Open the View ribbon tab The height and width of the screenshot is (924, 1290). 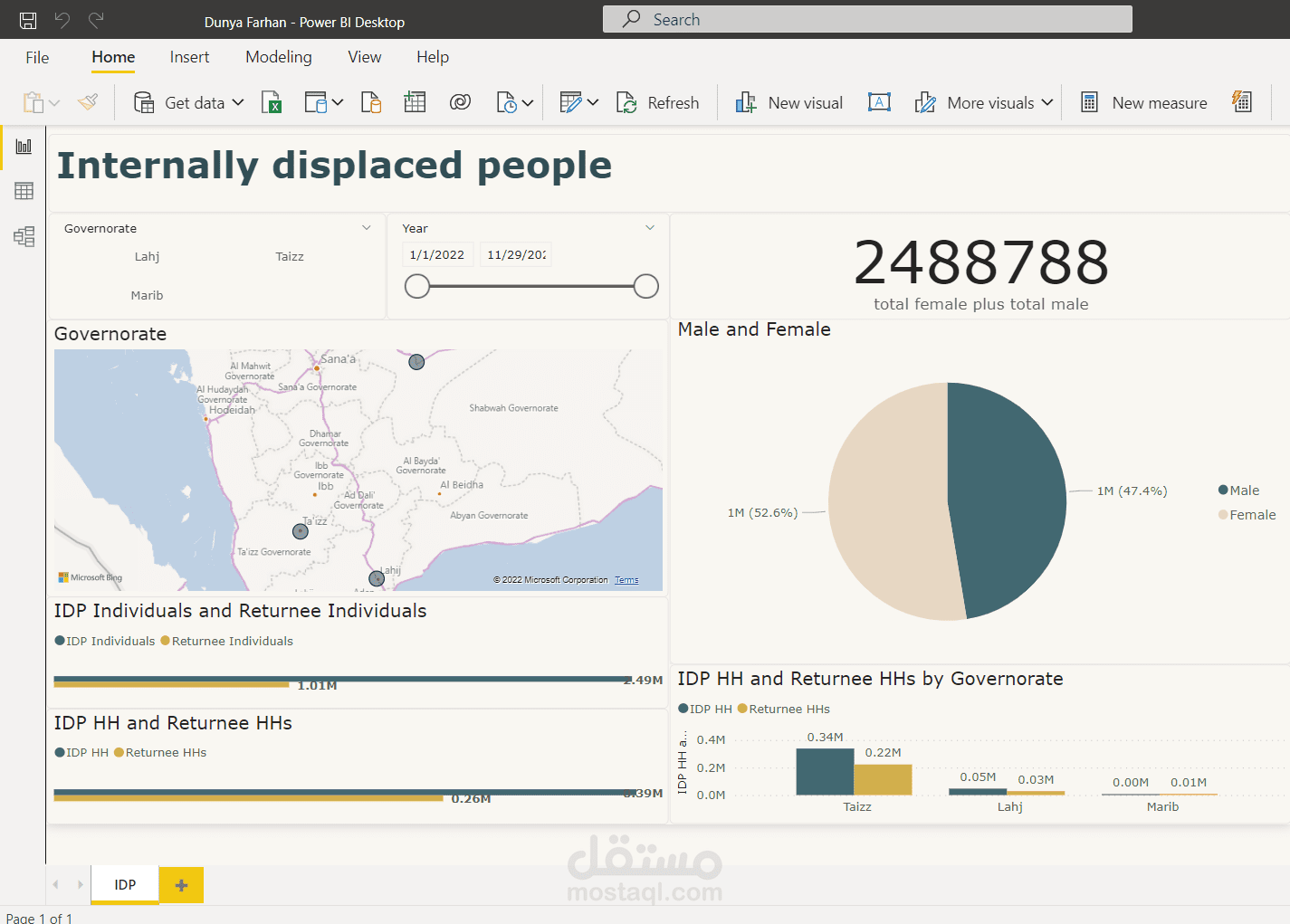(x=365, y=57)
